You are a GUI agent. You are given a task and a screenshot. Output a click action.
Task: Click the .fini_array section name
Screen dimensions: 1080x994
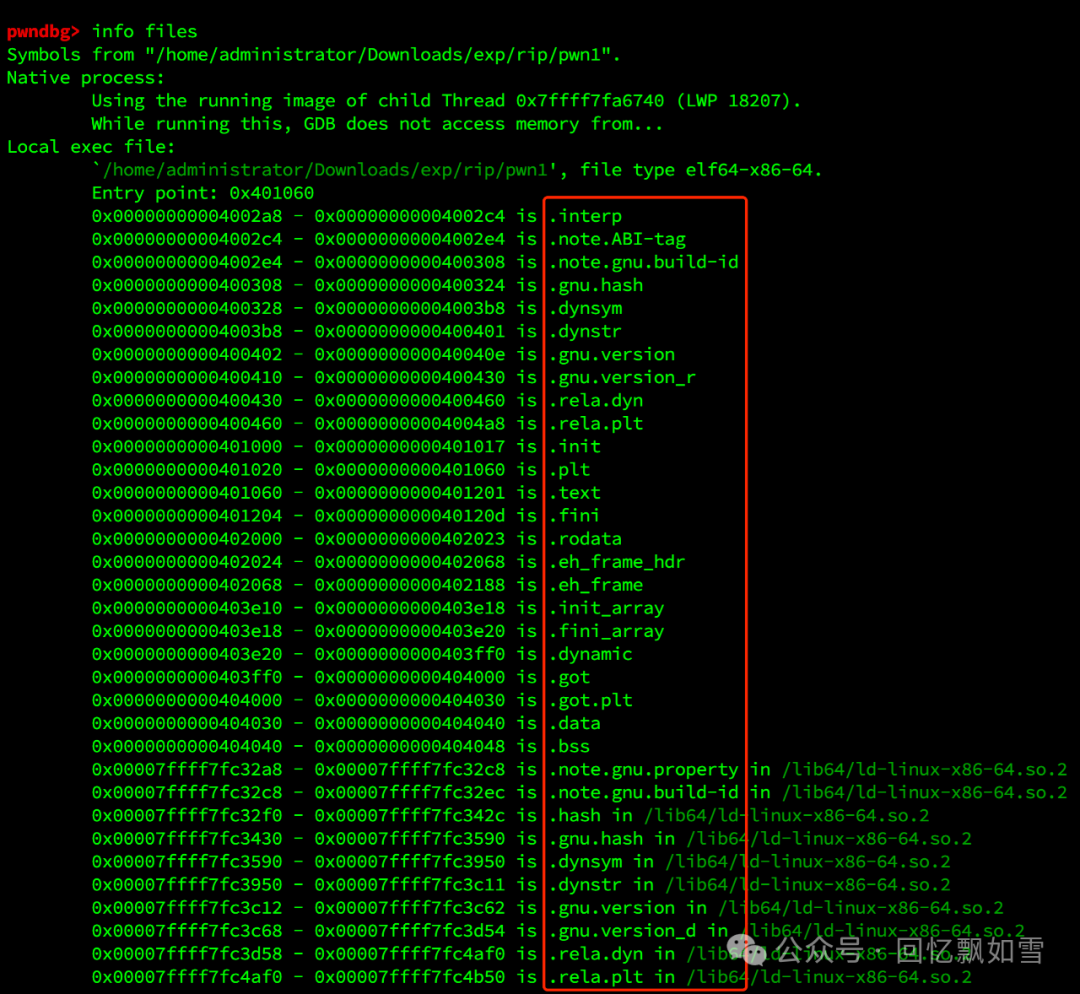pos(606,632)
